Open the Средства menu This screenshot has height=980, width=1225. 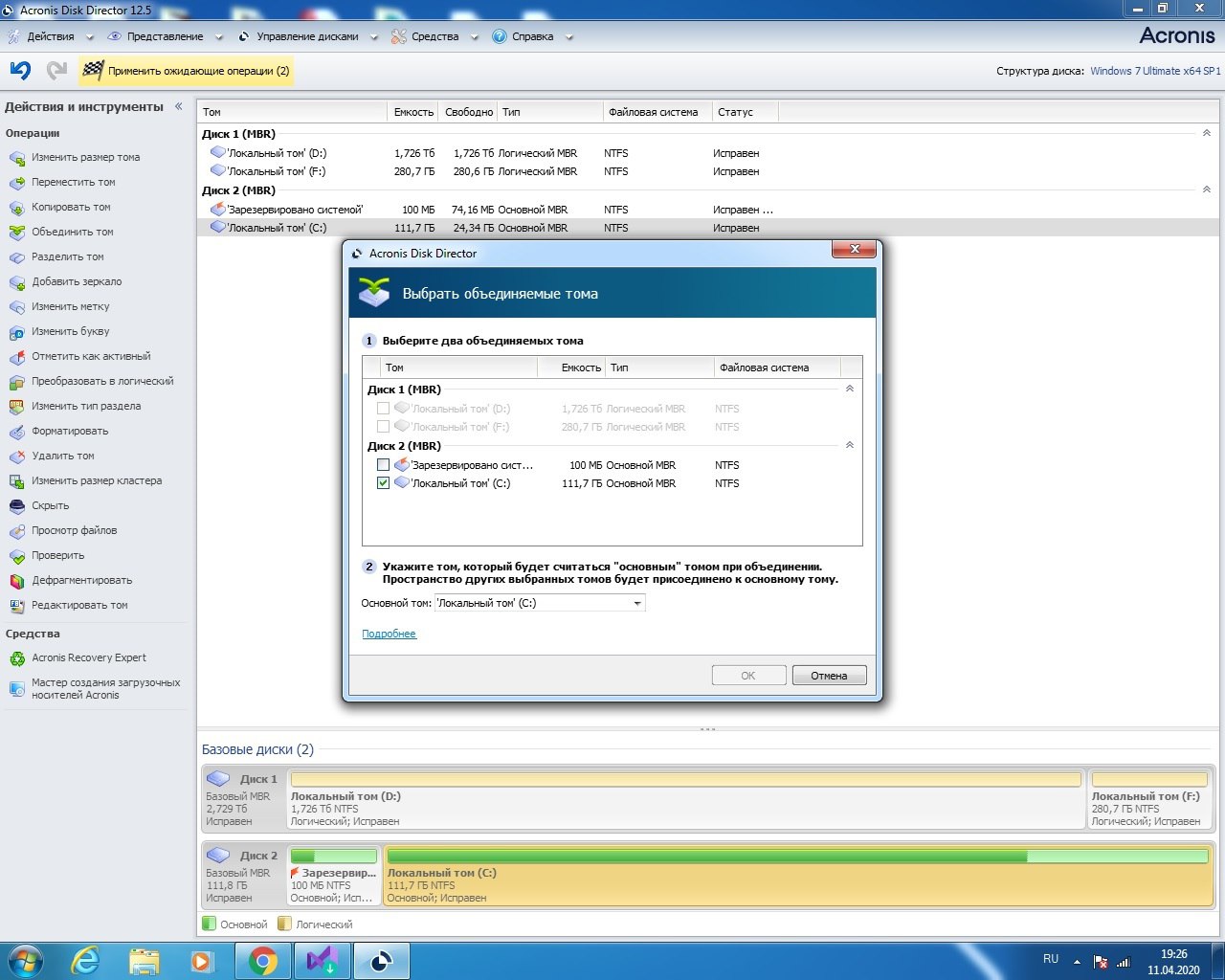pos(435,36)
